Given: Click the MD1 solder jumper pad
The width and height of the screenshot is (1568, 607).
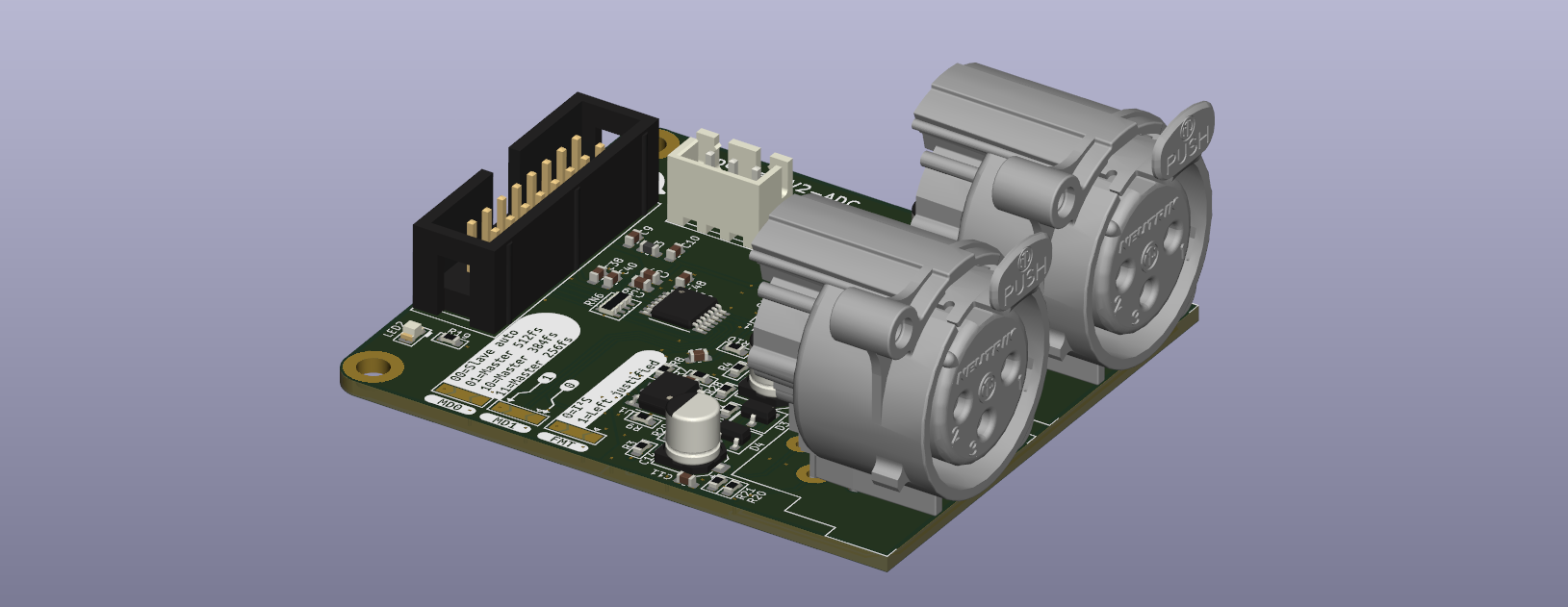Looking at the screenshot, I should [520, 413].
